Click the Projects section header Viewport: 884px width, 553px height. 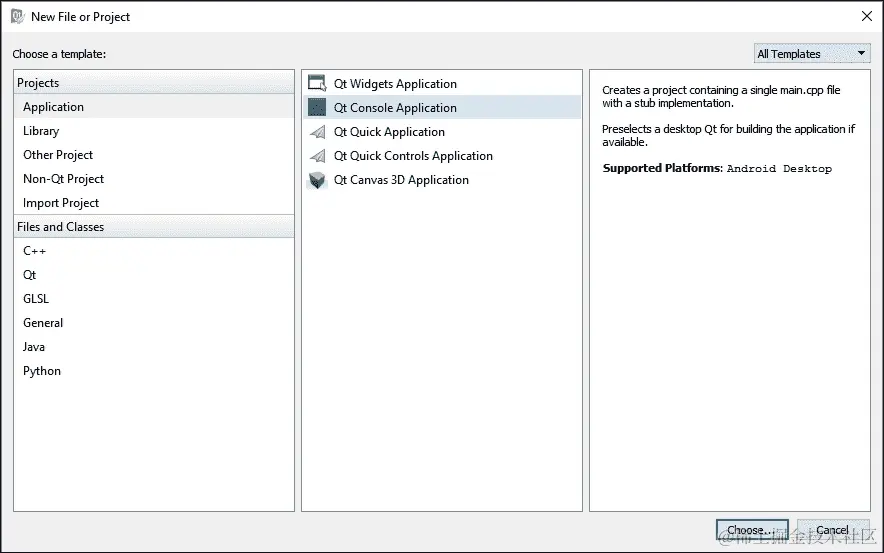tap(154, 82)
